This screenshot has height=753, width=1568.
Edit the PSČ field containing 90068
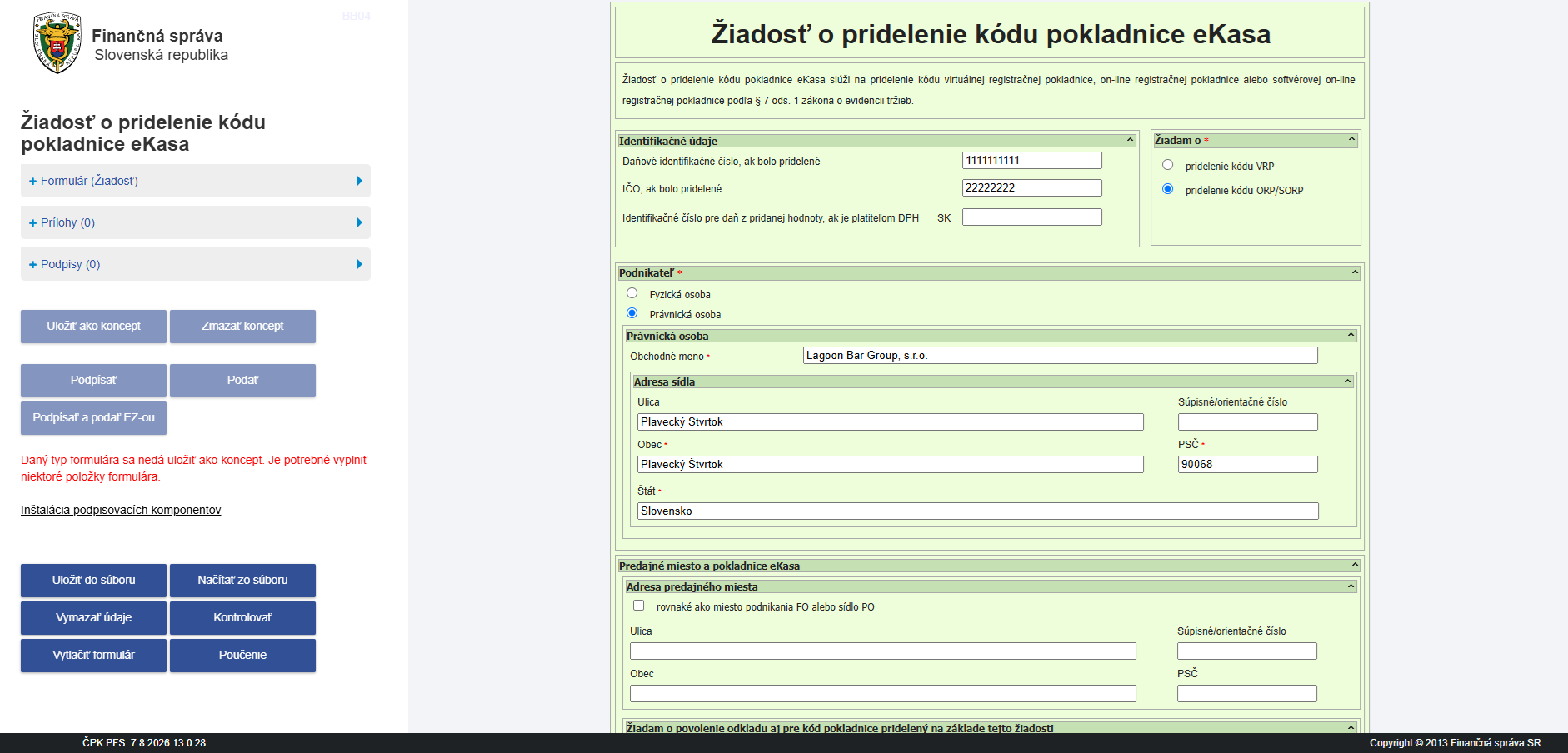(1247, 465)
